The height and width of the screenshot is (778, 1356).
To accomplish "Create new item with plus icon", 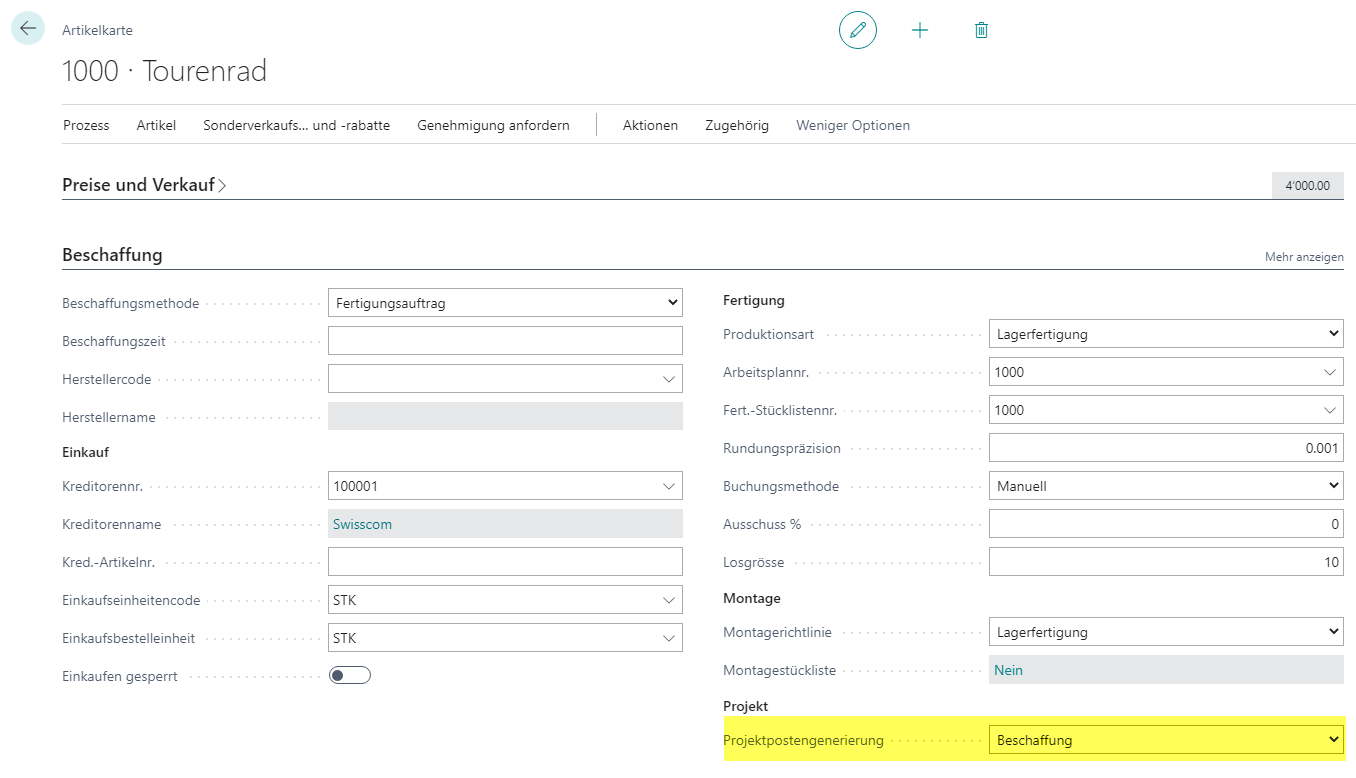I will tap(920, 30).
